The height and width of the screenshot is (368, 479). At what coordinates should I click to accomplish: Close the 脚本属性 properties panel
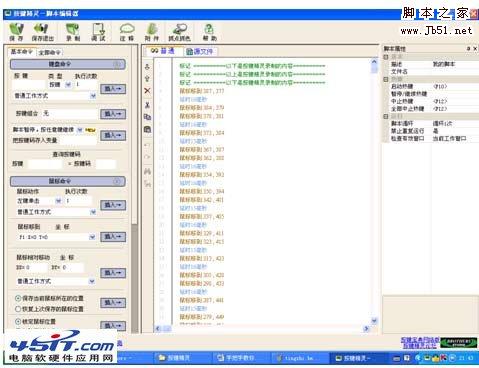(475, 49)
